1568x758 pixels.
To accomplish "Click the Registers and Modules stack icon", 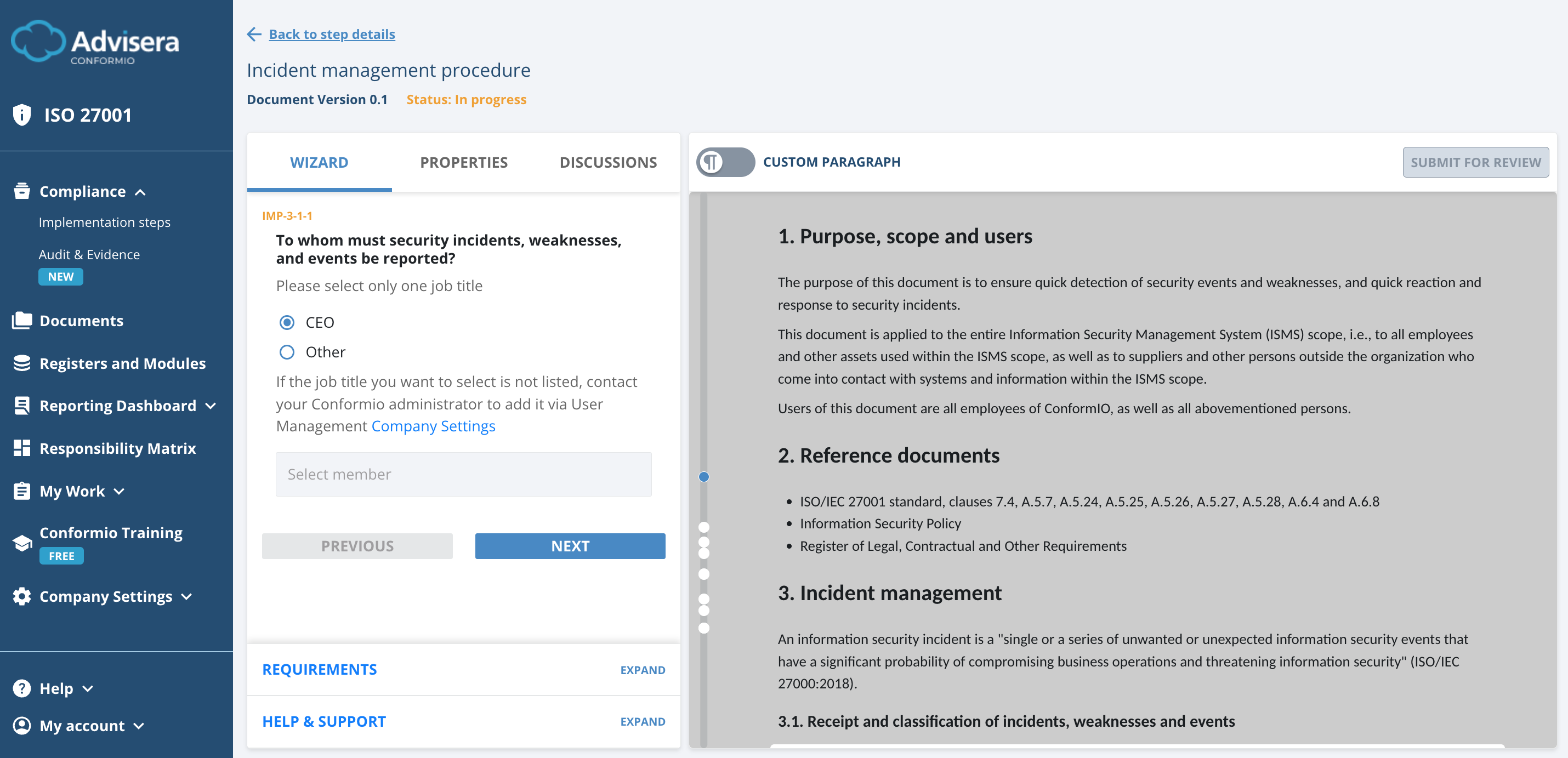I will point(22,363).
